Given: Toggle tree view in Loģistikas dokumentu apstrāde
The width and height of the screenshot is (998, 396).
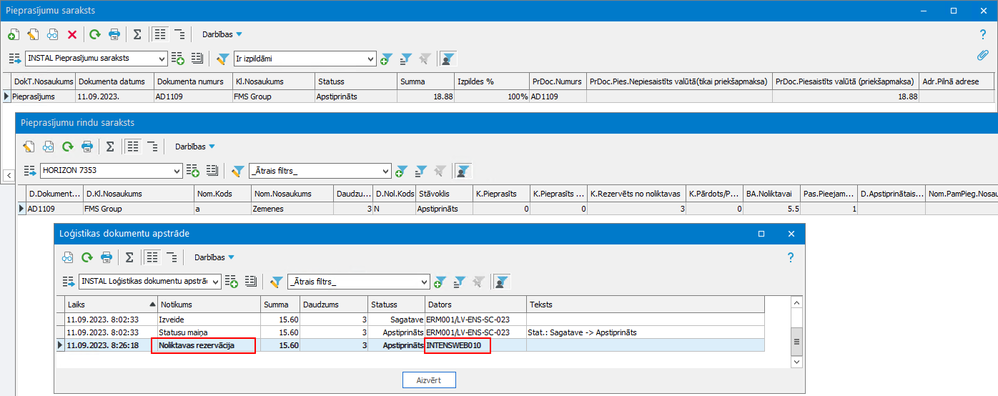Looking at the screenshot, I should [x=171, y=257].
